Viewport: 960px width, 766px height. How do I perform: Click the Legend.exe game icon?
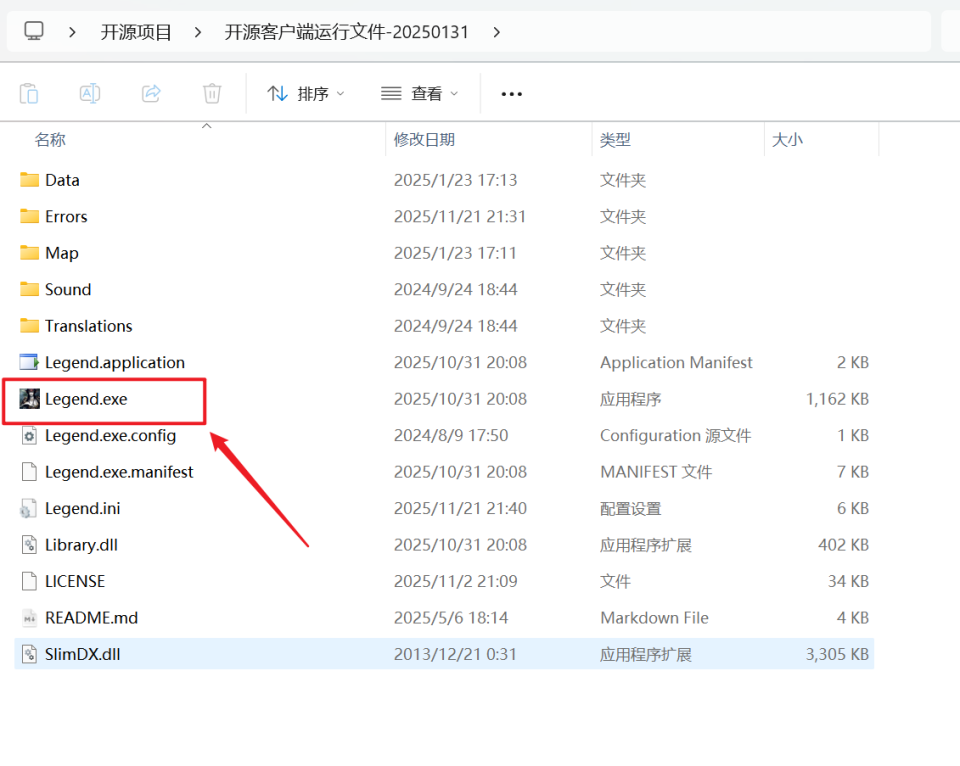(29, 399)
